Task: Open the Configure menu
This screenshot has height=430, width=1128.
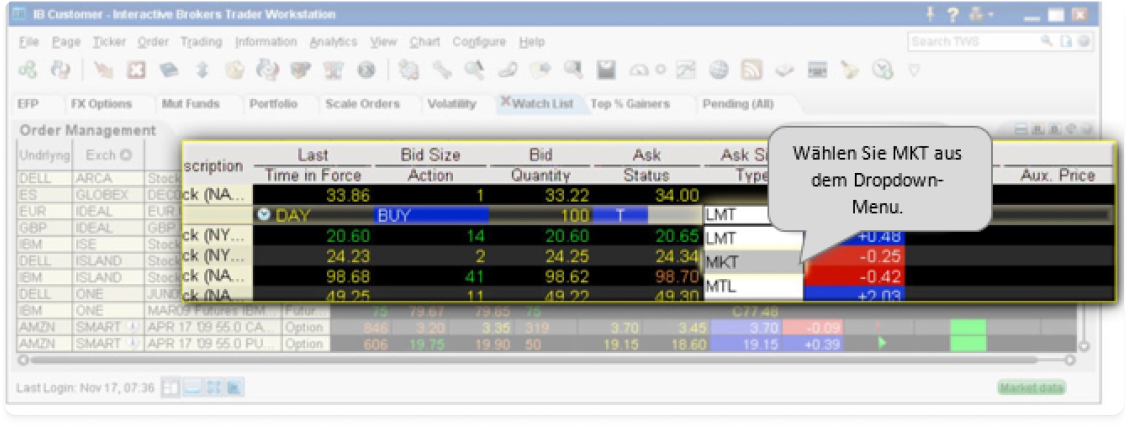Action: pos(478,42)
